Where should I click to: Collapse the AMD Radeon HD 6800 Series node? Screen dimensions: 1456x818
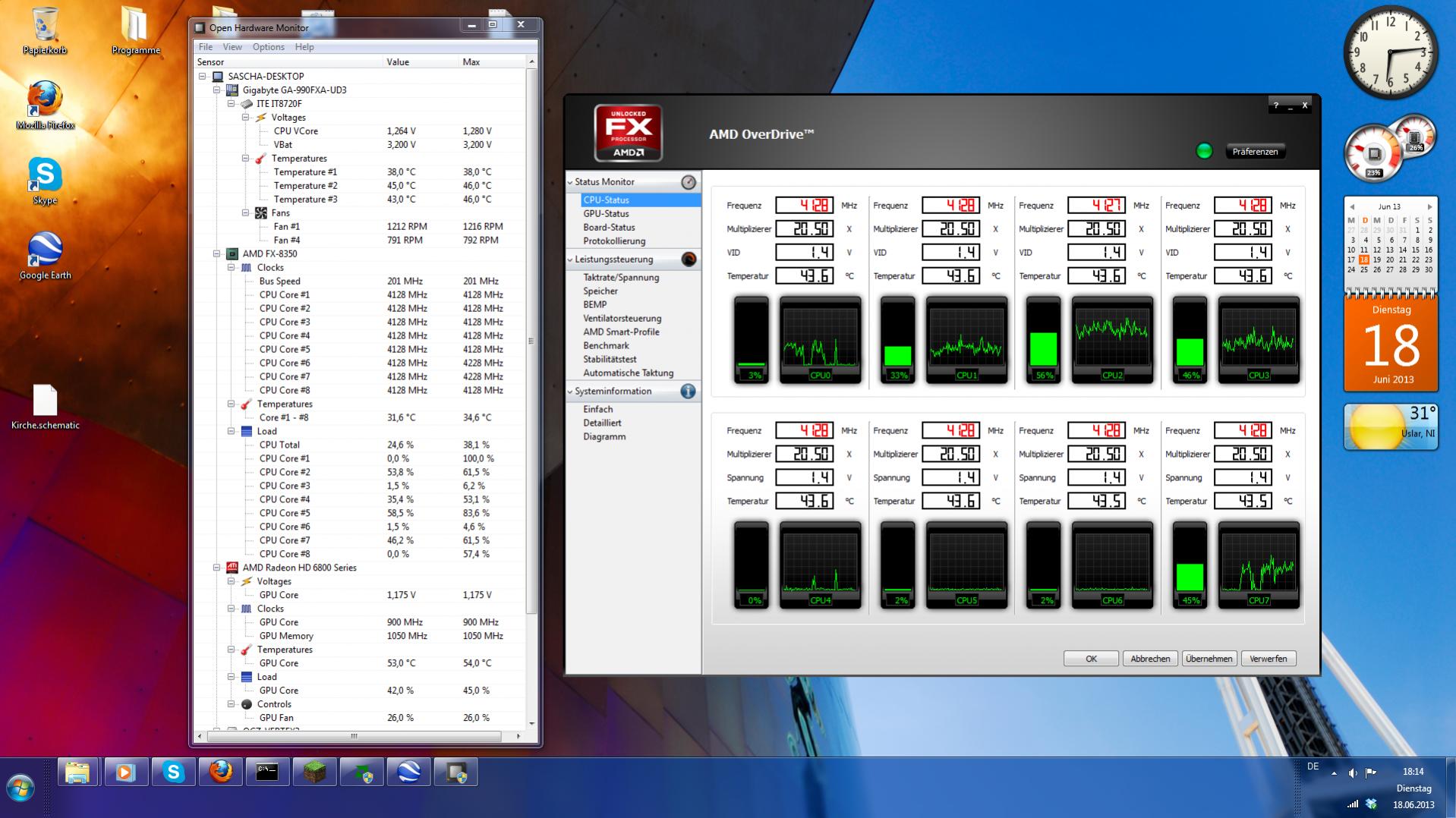pyautogui.click(x=217, y=568)
